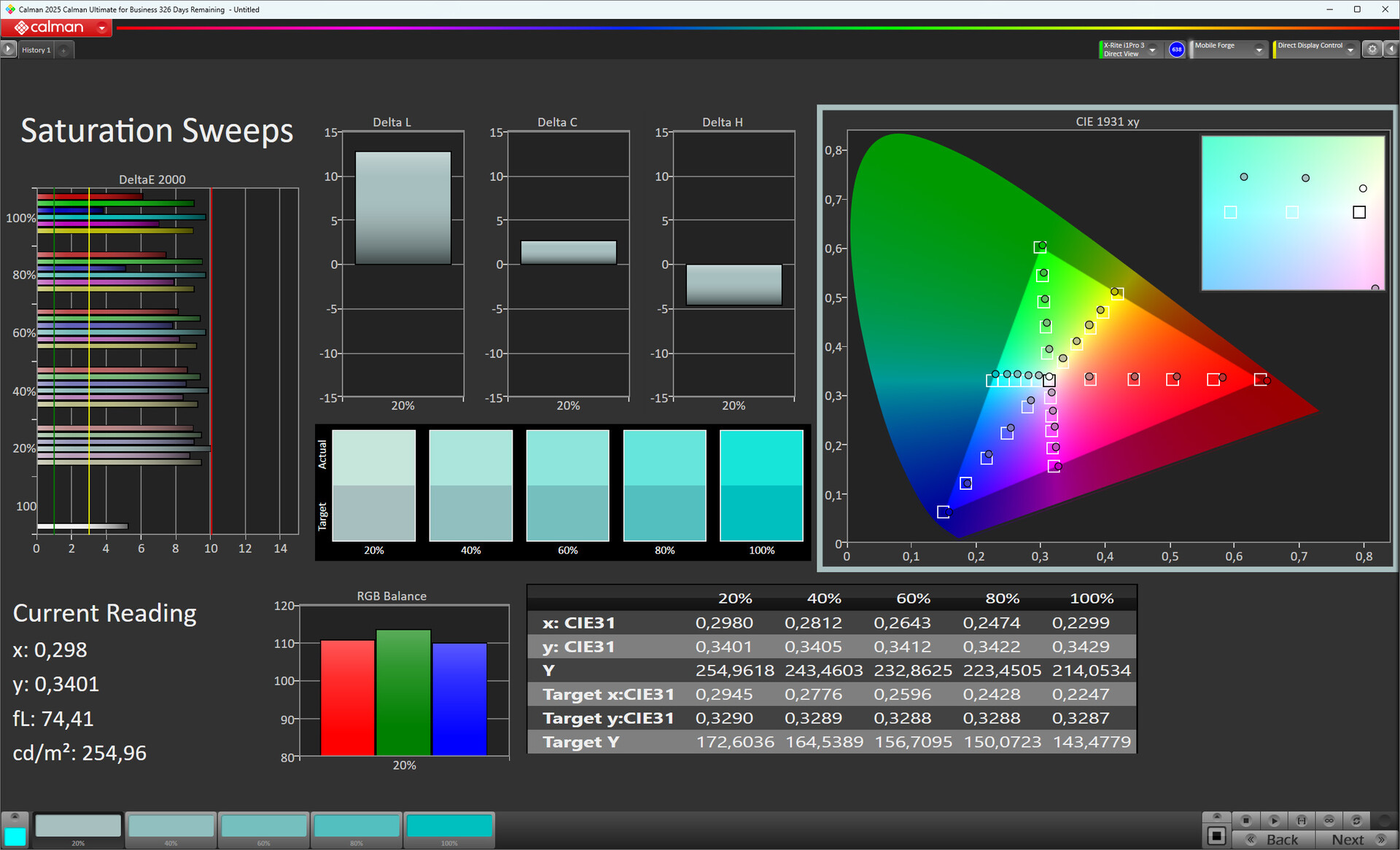
Task: Open the Calman main menu arrow
Action: (102, 28)
